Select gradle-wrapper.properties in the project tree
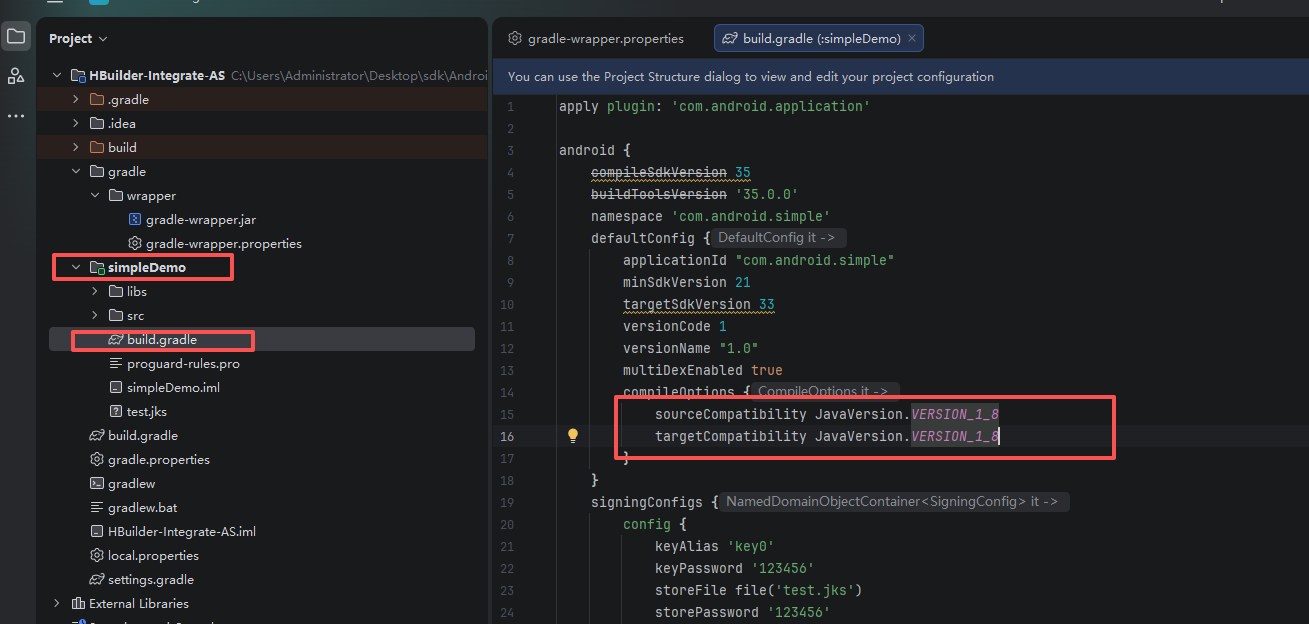Image resolution: width=1309 pixels, height=624 pixels. [223, 243]
